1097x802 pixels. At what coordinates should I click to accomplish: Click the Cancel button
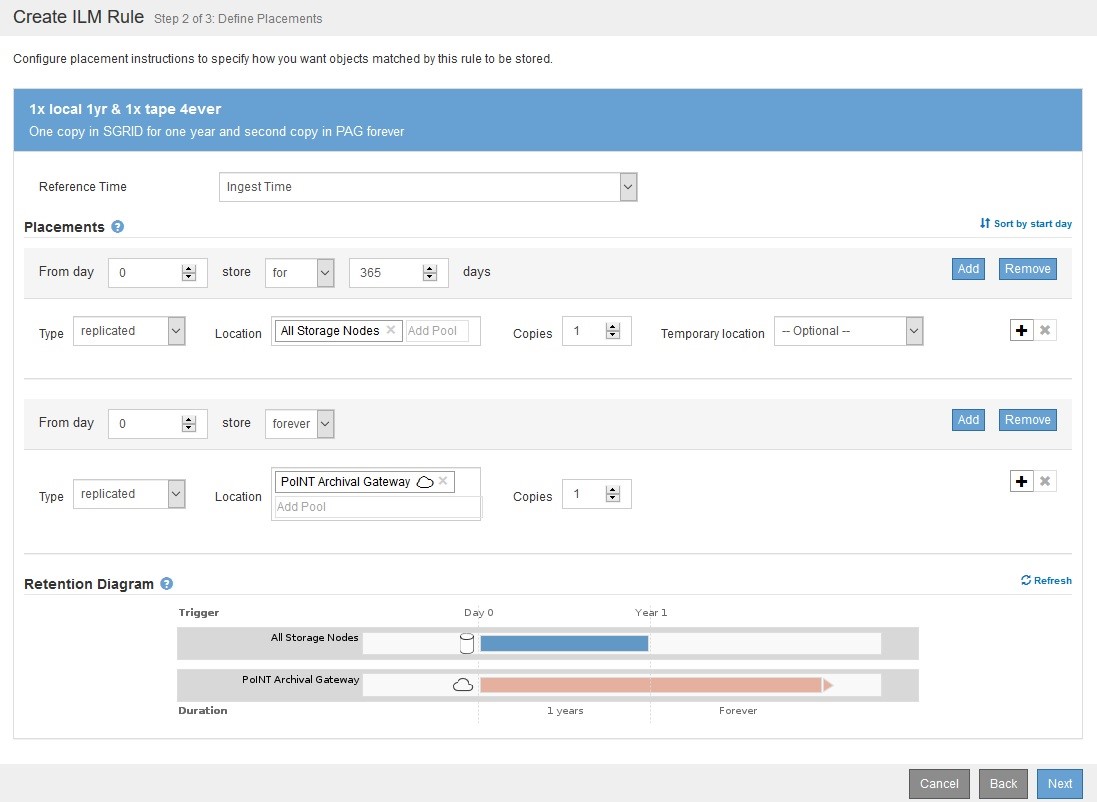(939, 784)
